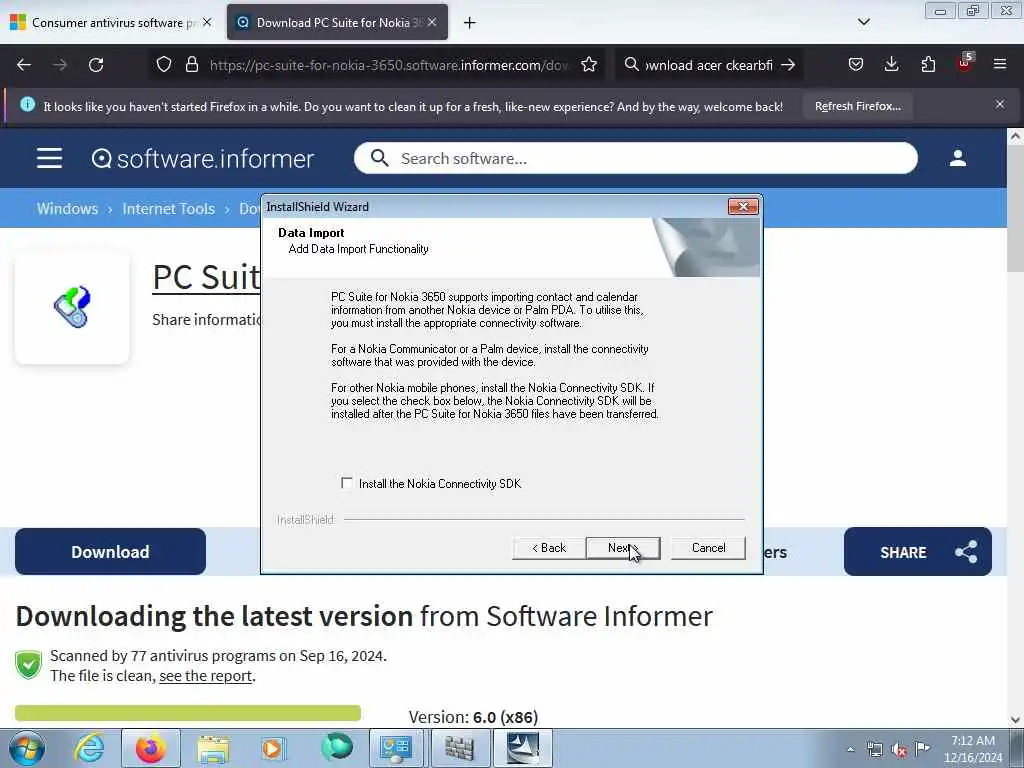Bookmark this page with star icon

point(589,65)
